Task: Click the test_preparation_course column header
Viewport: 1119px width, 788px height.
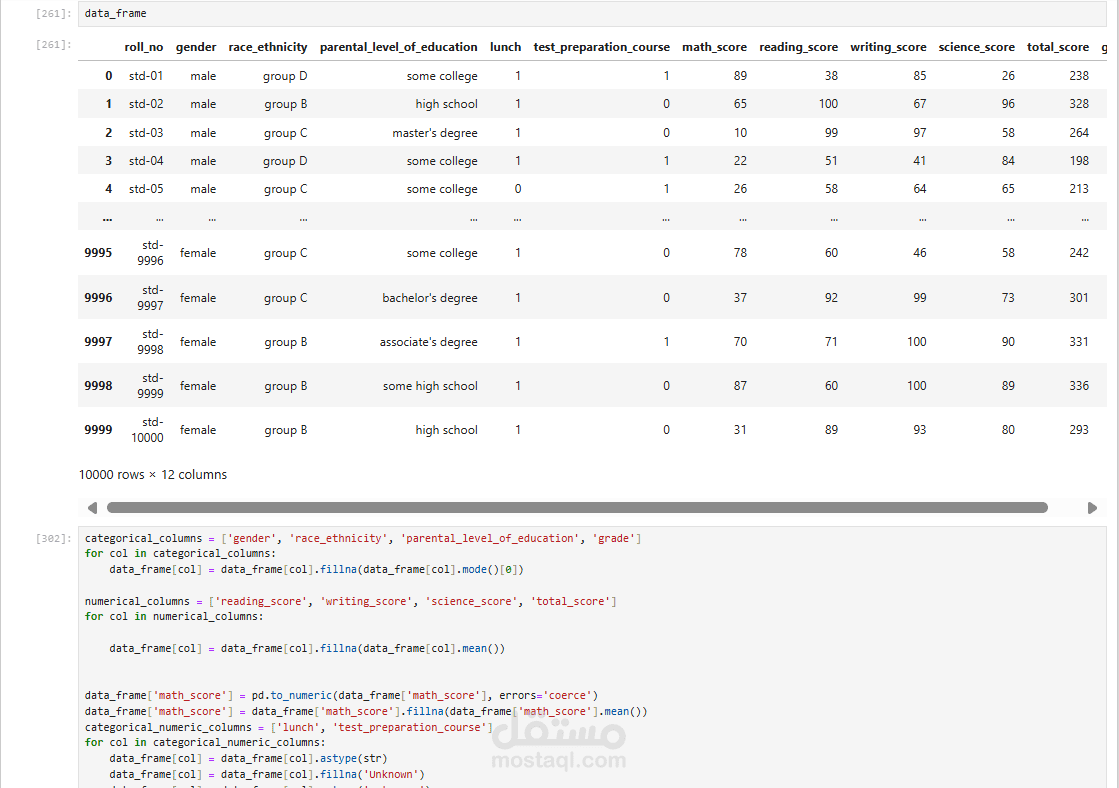Action: click(x=601, y=47)
